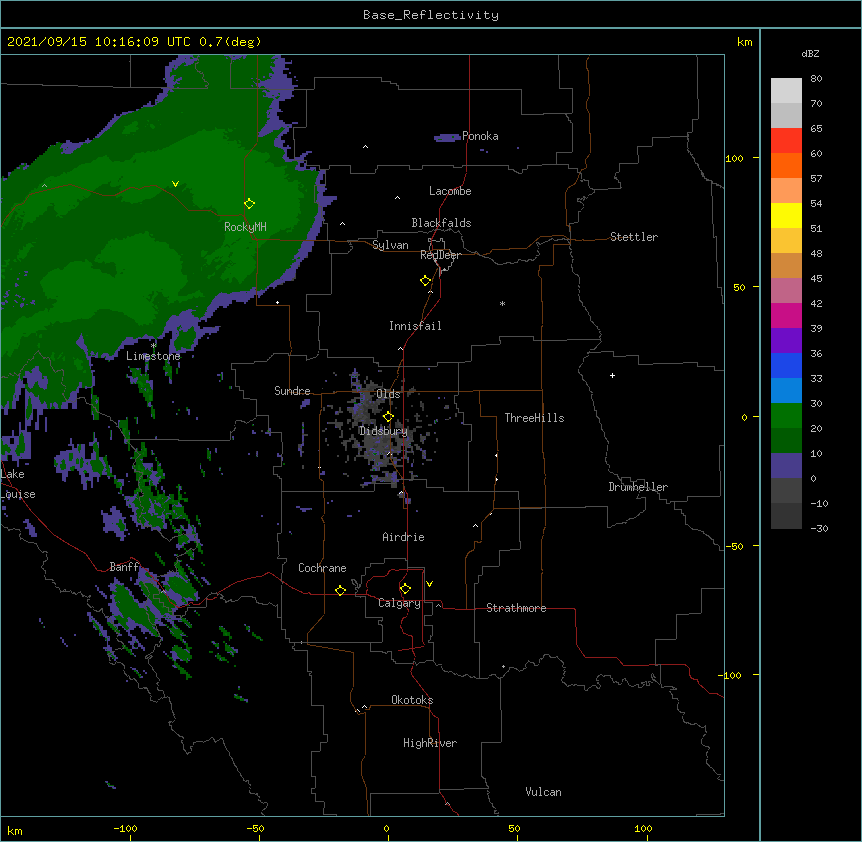Image resolution: width=862 pixels, height=842 pixels.
Task: Click the yellow diamond marker south of RedDeer
Action: pos(425,281)
